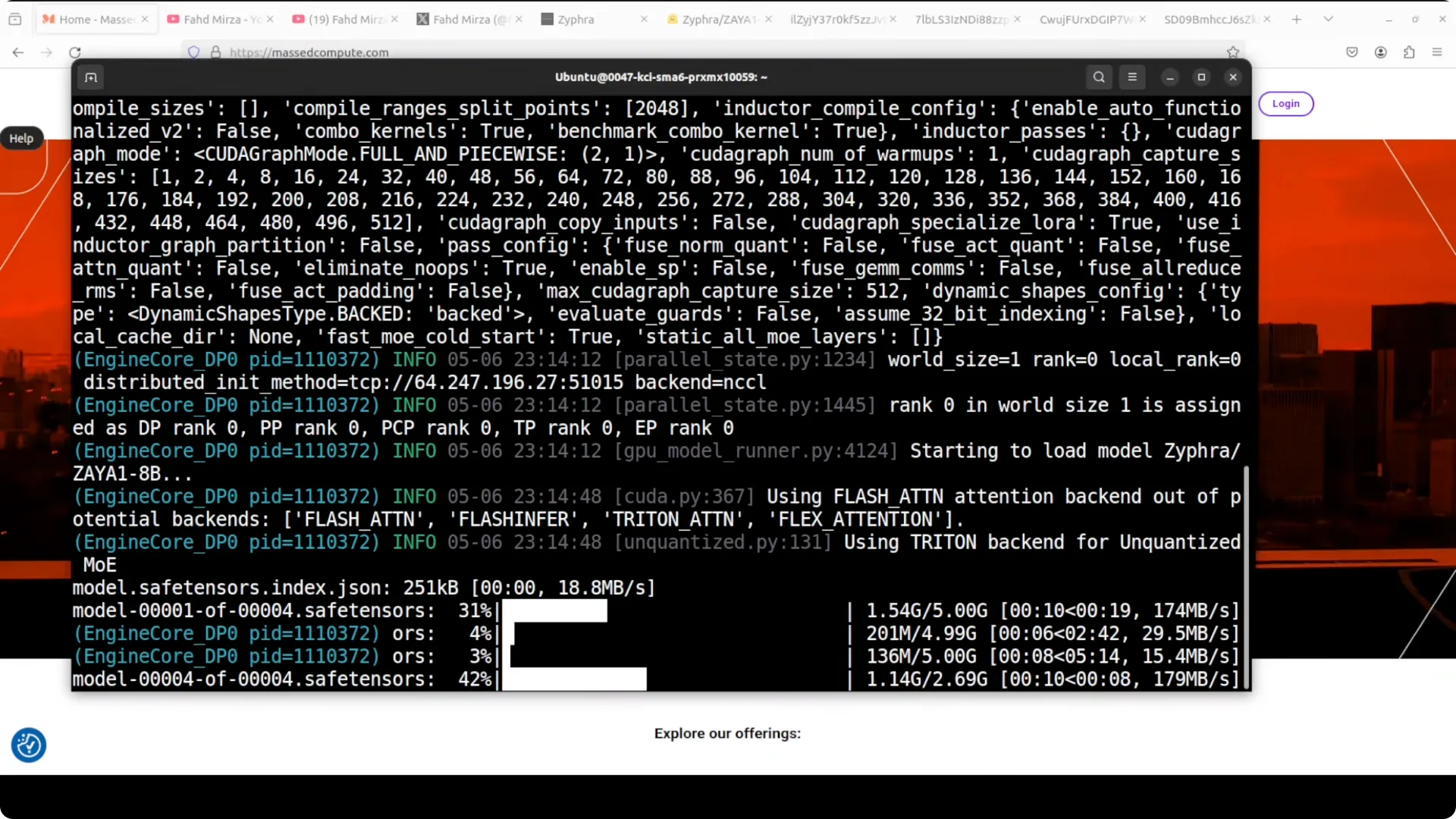Click text 'Starting to load model Zyphra/'
Image resolution: width=1456 pixels, height=819 pixels.
pos(1075,451)
